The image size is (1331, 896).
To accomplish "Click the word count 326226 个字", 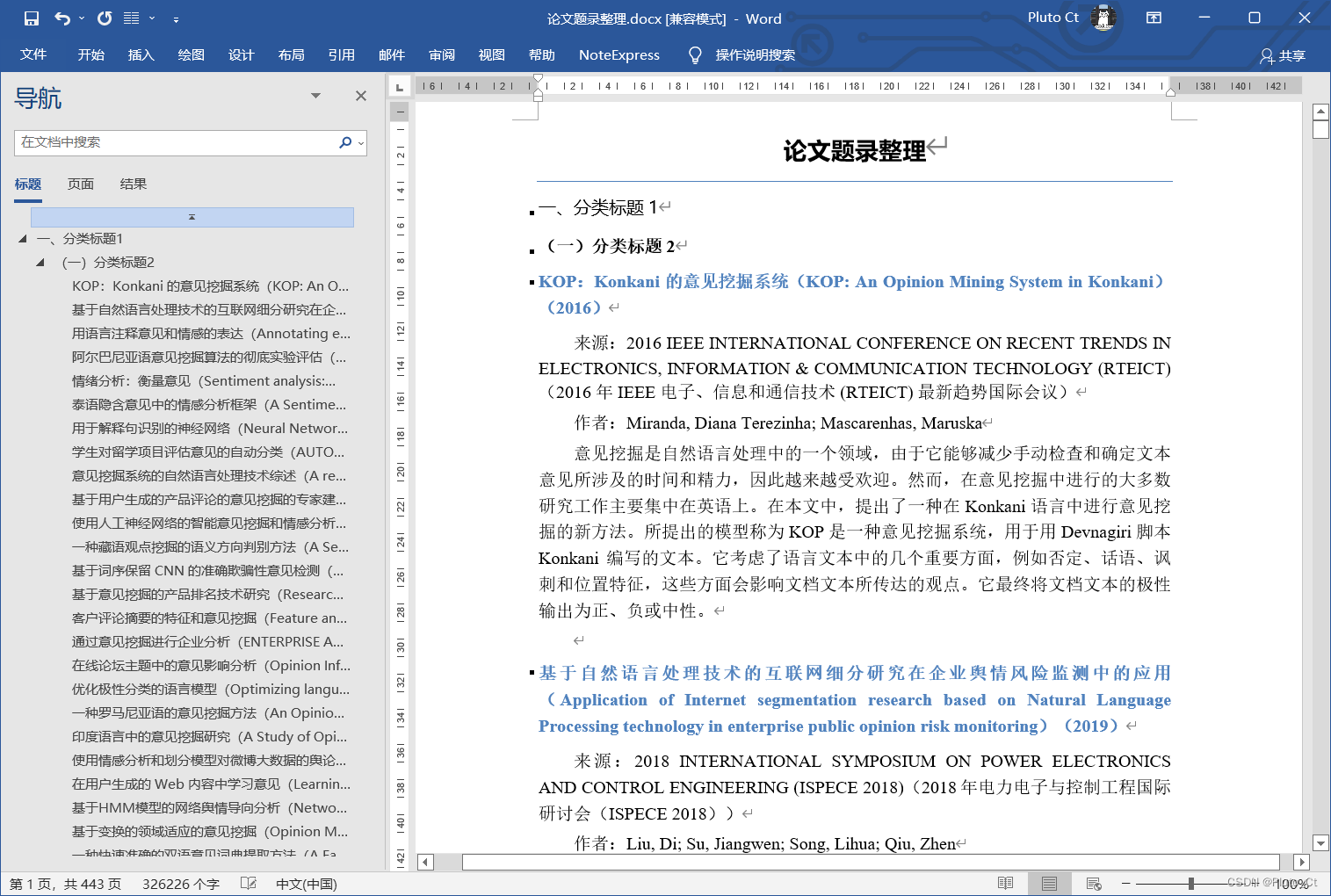I will pos(181,884).
